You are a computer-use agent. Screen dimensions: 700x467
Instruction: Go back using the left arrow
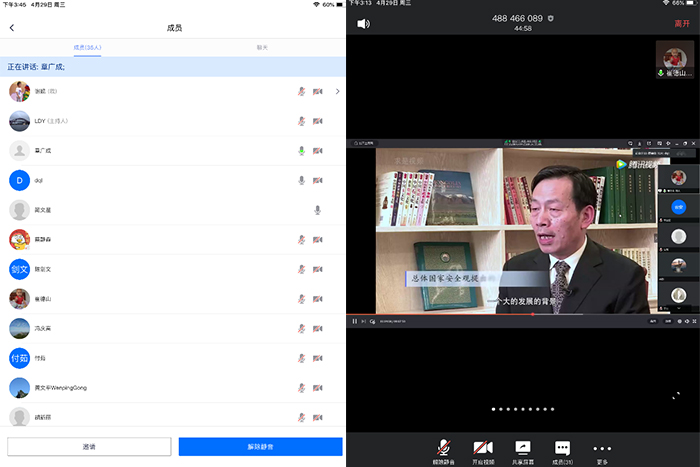[12, 28]
